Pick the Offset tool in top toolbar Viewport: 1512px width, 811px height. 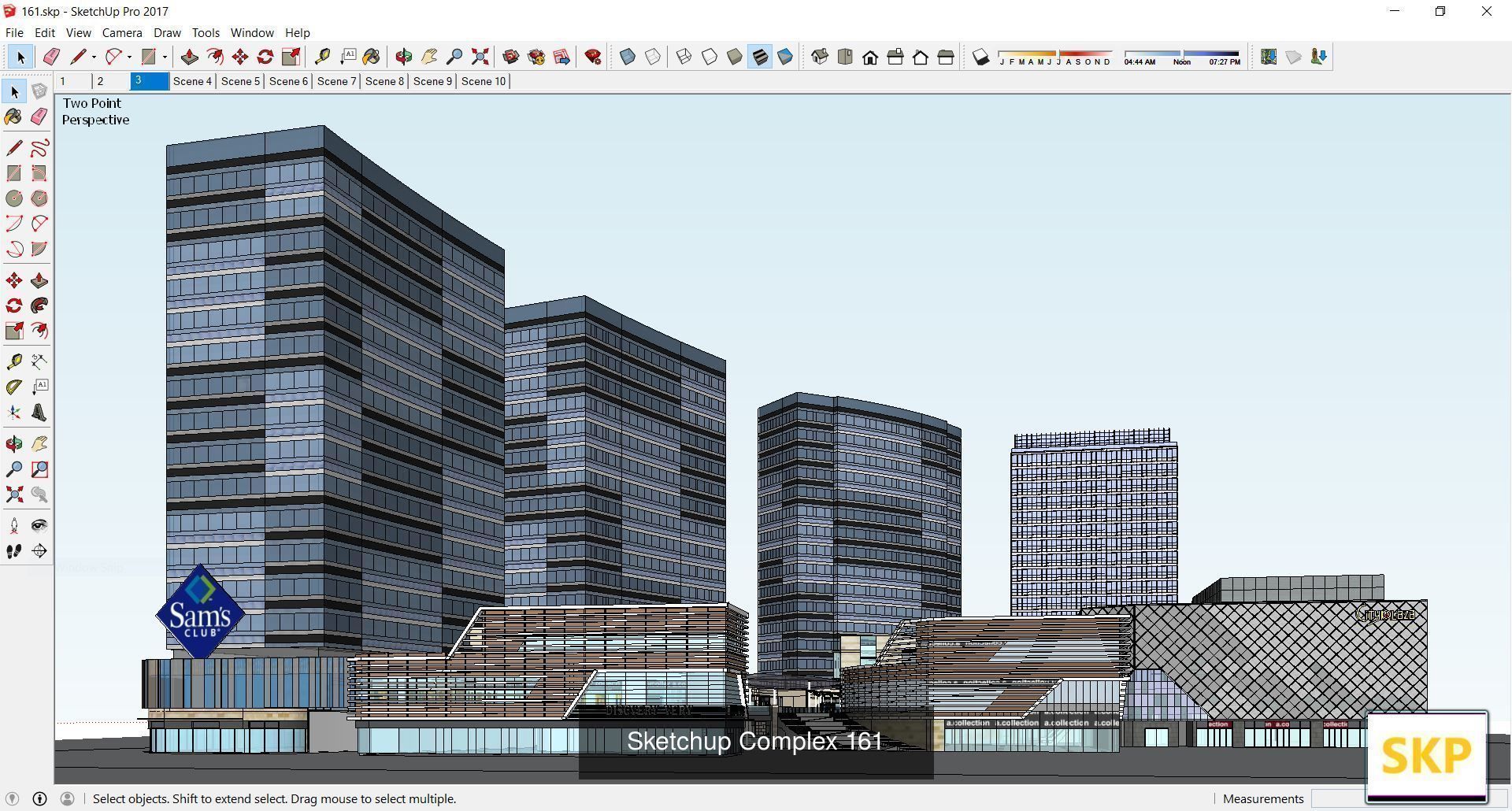point(214,57)
